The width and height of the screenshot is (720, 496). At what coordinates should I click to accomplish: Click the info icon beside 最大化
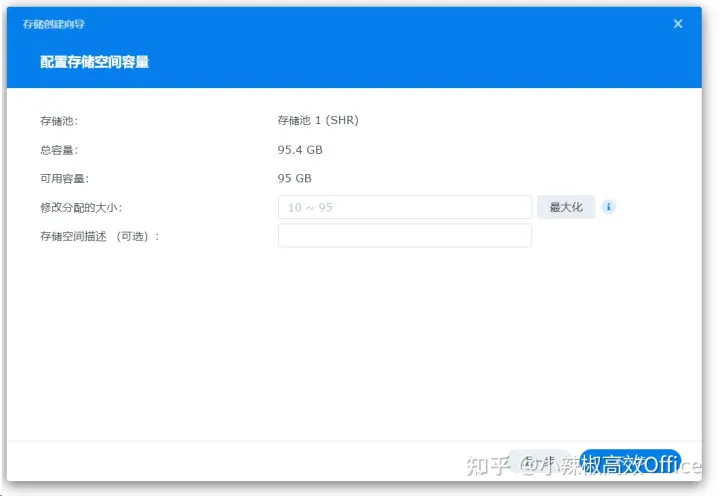point(608,207)
